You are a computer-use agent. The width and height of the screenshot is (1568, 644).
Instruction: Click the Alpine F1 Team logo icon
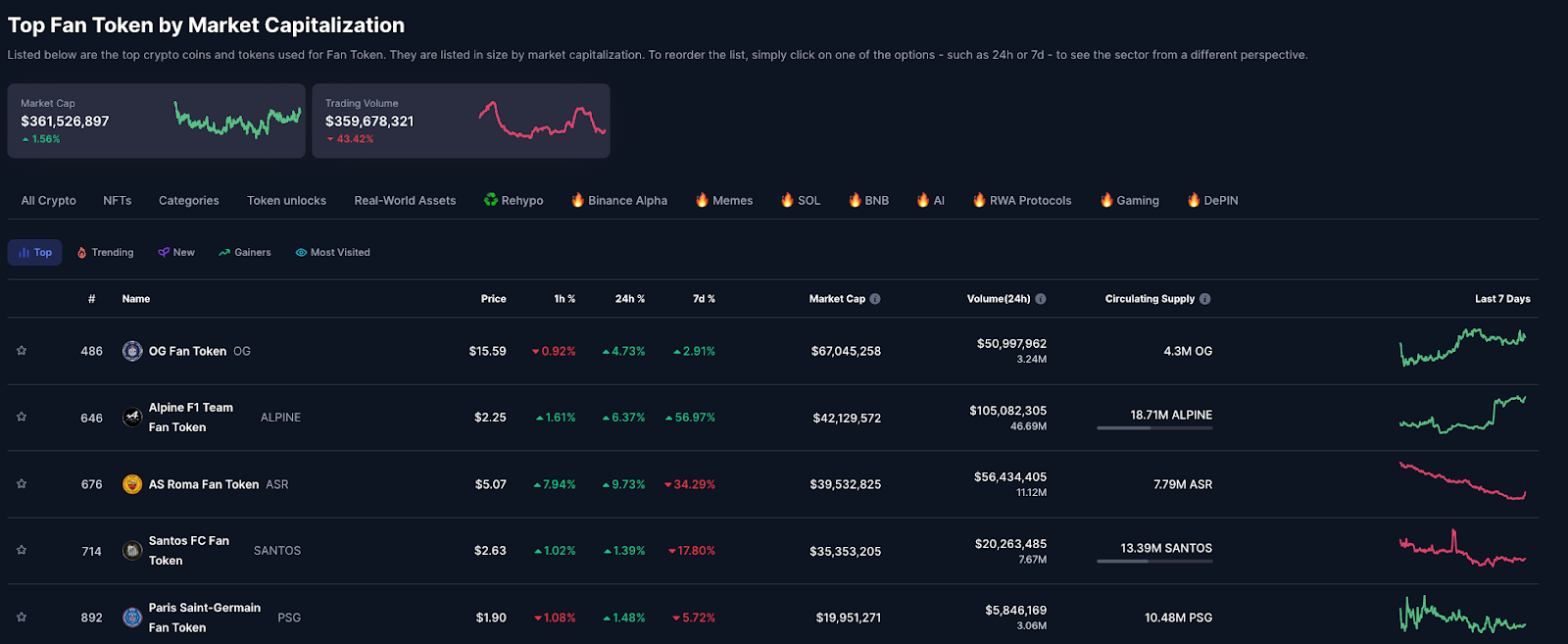tap(132, 418)
